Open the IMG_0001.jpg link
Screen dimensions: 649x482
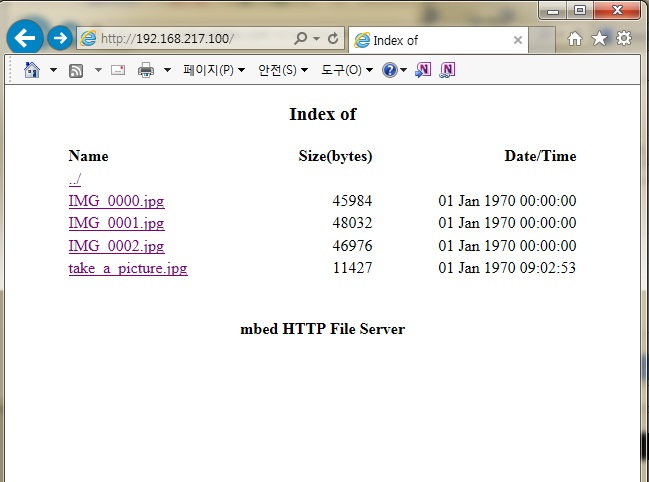117,223
